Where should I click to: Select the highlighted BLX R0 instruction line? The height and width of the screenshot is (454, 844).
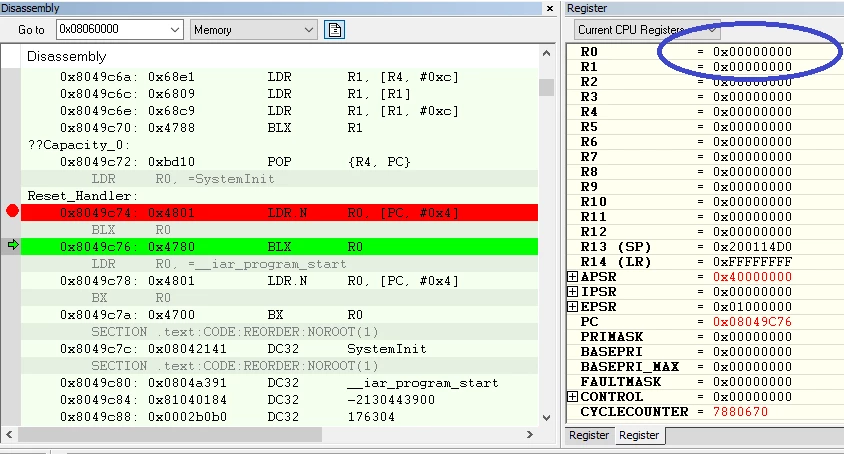click(279, 247)
